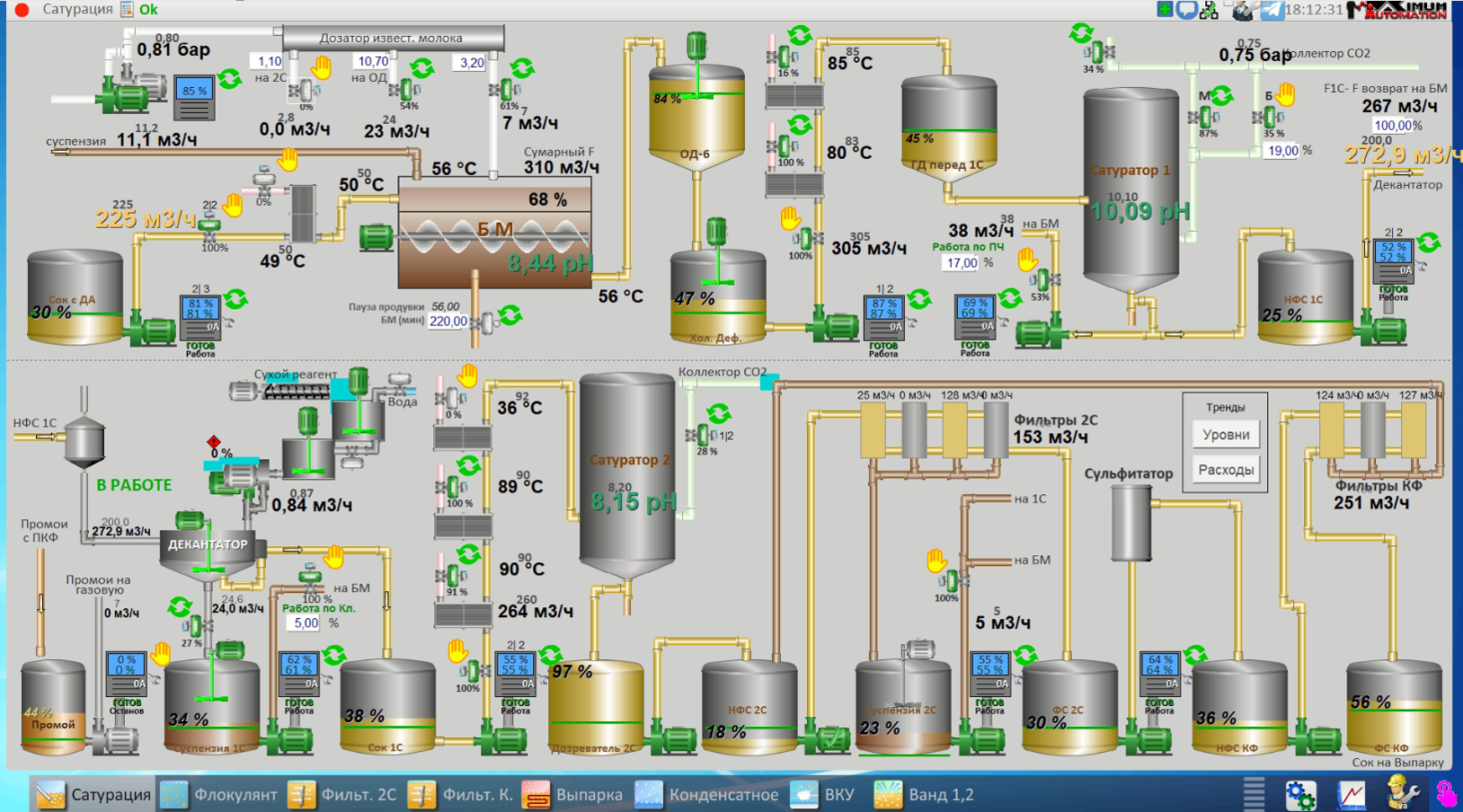This screenshot has width=1463, height=812.
Task: Edit the 19,00 % field near Б valve
Action: [x=1282, y=151]
